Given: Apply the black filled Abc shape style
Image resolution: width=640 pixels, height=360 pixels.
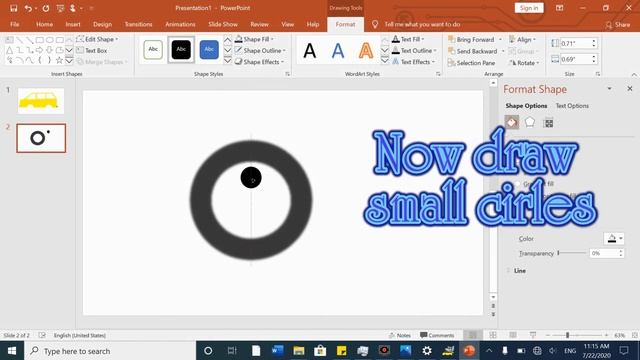Looking at the screenshot, I should 181,49.
